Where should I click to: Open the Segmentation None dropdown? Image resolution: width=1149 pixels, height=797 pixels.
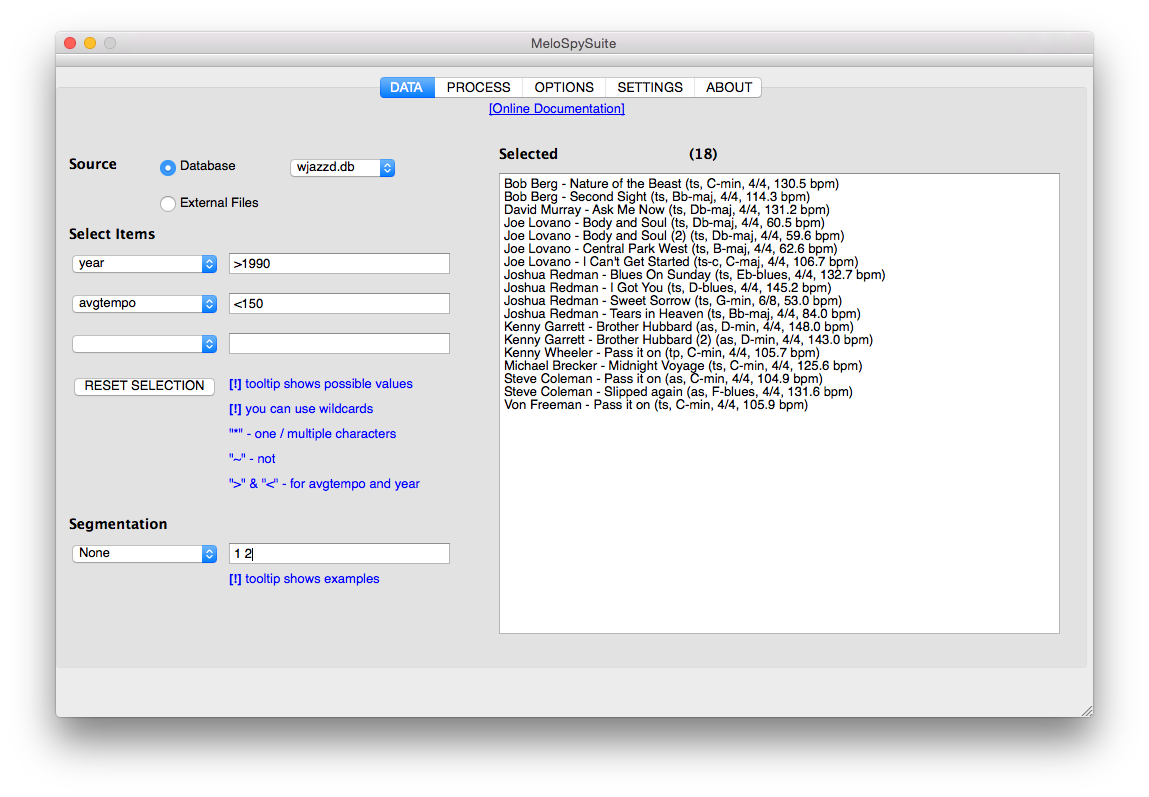click(144, 553)
